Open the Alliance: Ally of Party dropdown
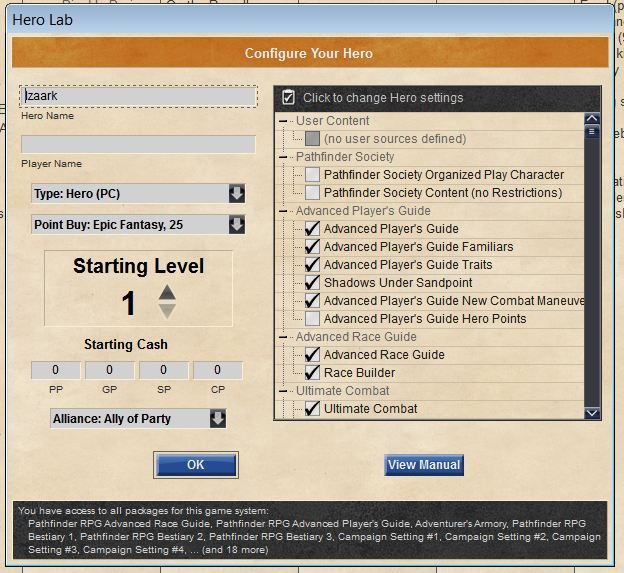The image size is (624, 573). coord(138,419)
